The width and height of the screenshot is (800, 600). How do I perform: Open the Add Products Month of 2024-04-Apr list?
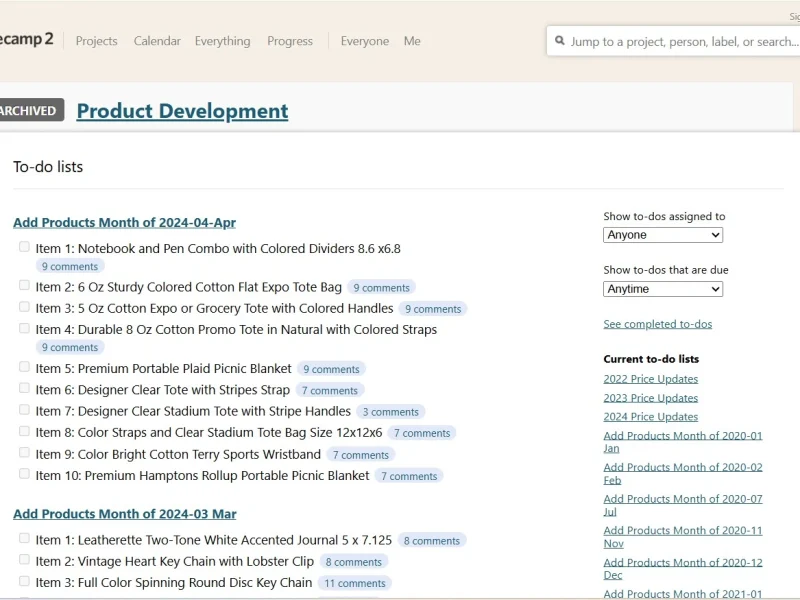pyautogui.click(x=124, y=222)
